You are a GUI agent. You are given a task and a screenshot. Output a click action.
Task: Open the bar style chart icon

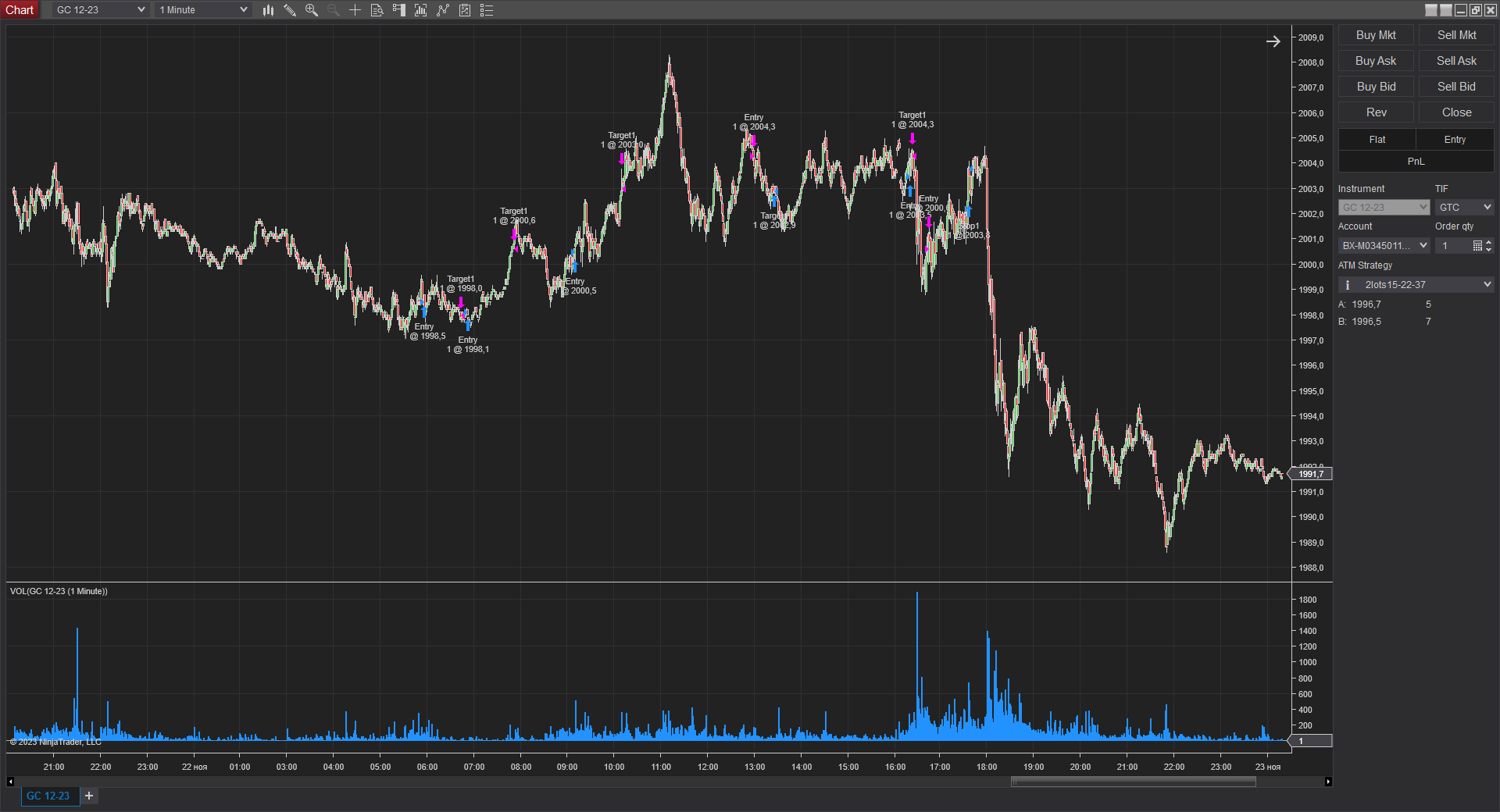[x=268, y=10]
